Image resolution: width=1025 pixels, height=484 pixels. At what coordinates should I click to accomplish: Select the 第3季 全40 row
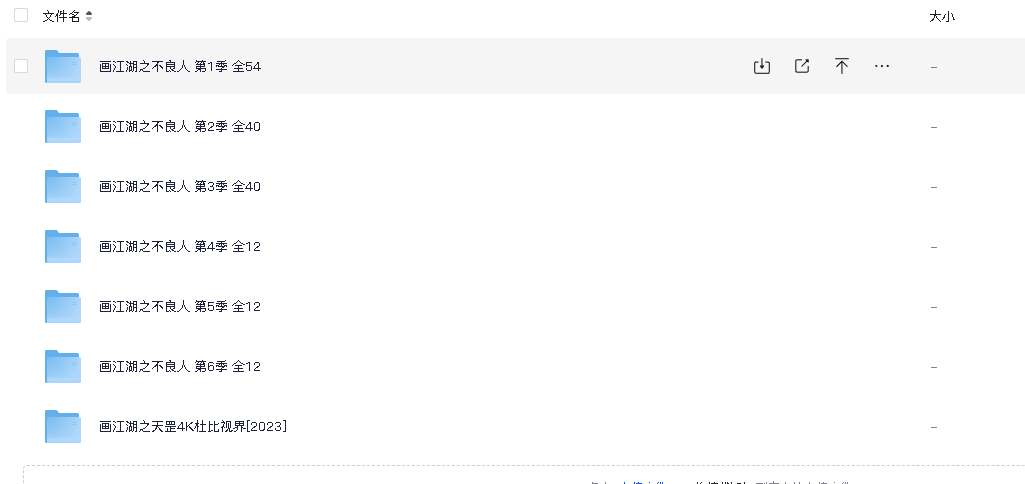pos(515,186)
